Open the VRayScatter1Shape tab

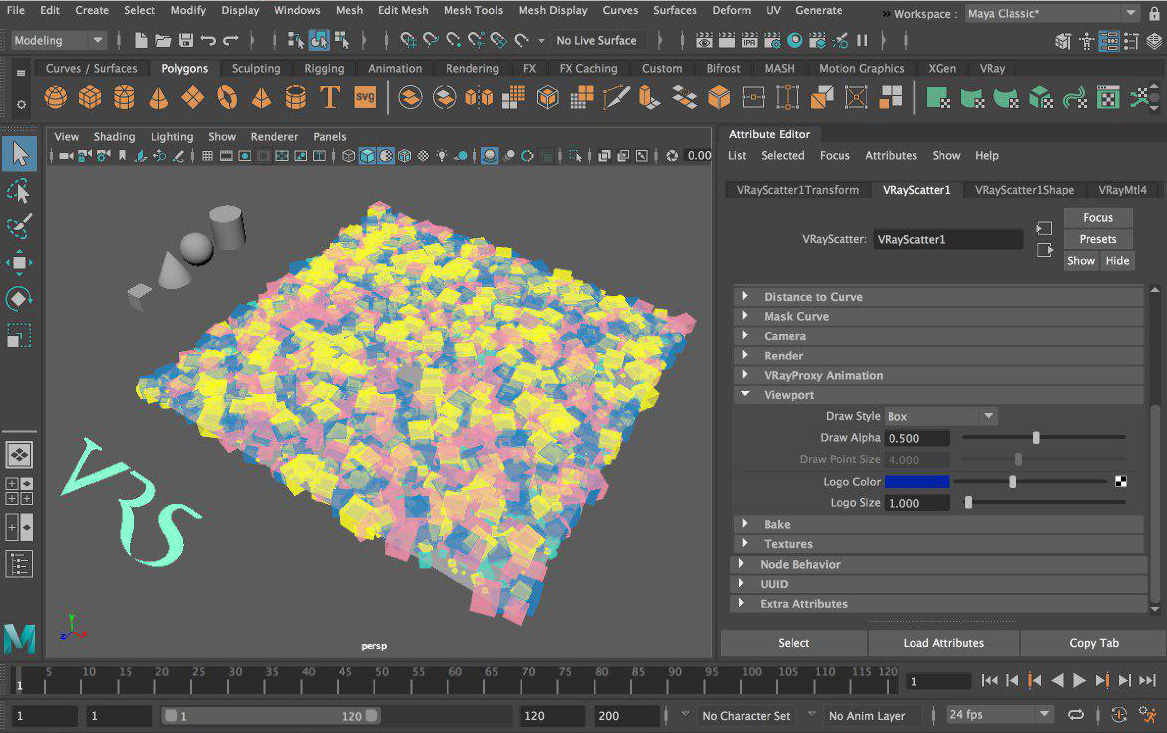(x=1024, y=190)
